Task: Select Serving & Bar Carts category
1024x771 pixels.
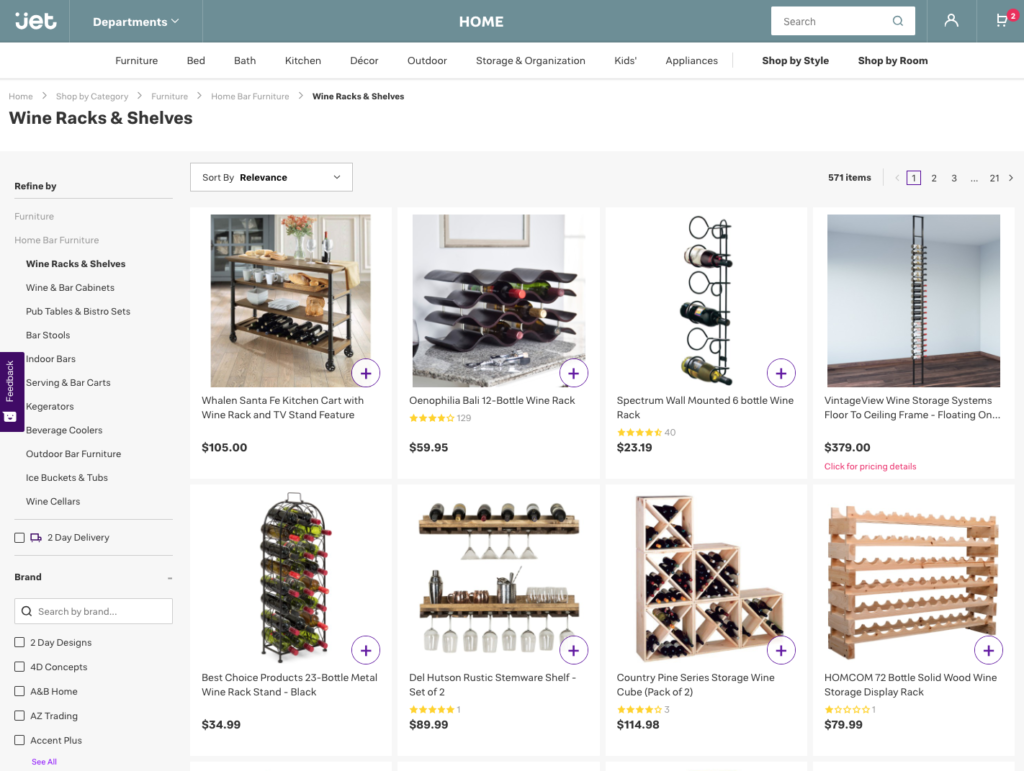Action: point(68,383)
